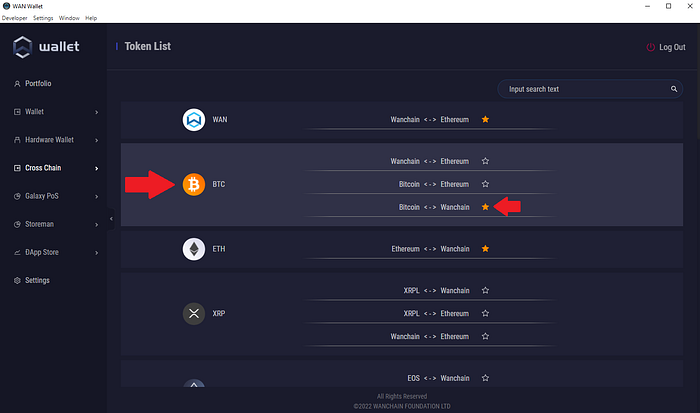Open the Help menu

pyautogui.click(x=91, y=18)
